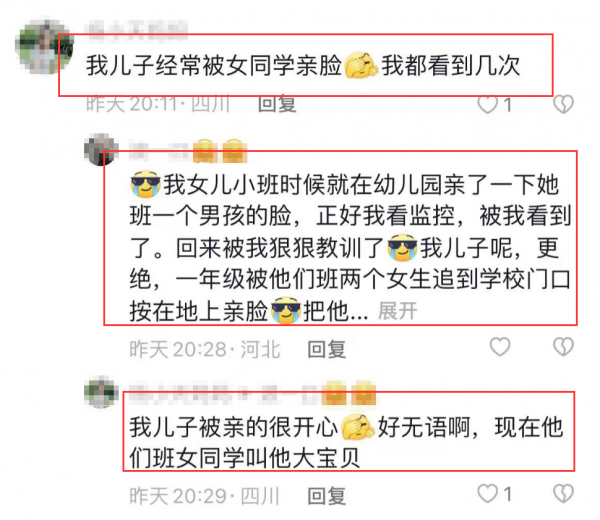This screenshot has height=520, width=600.
Task: Open the second commenter's blurred username
Action: pyautogui.click(x=188, y=151)
